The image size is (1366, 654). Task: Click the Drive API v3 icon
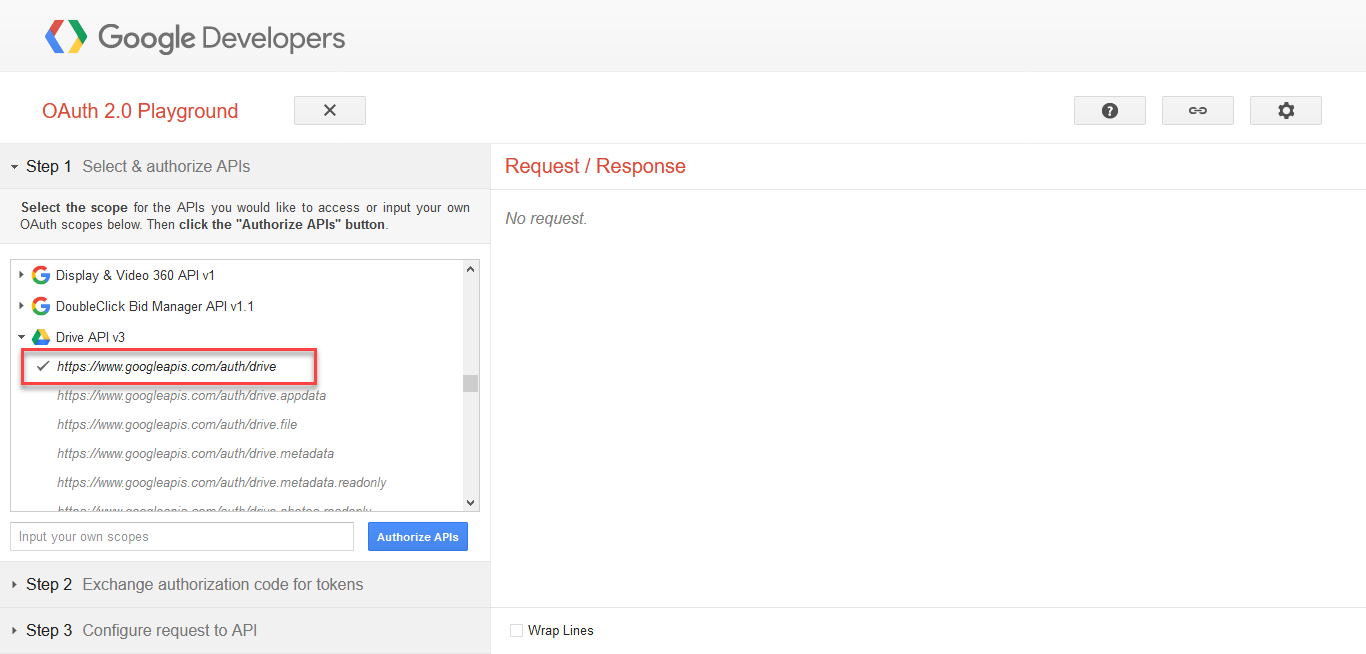click(41, 337)
